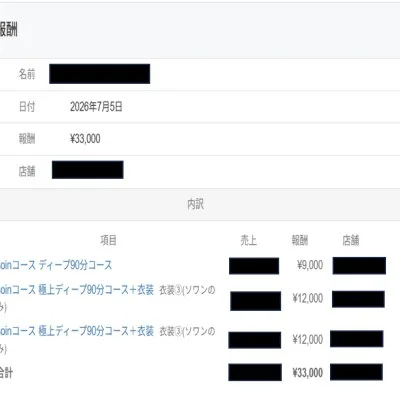Click the 店舗 column header in breakdown table
Image resolution: width=400 pixels, height=400 pixels.
click(351, 240)
